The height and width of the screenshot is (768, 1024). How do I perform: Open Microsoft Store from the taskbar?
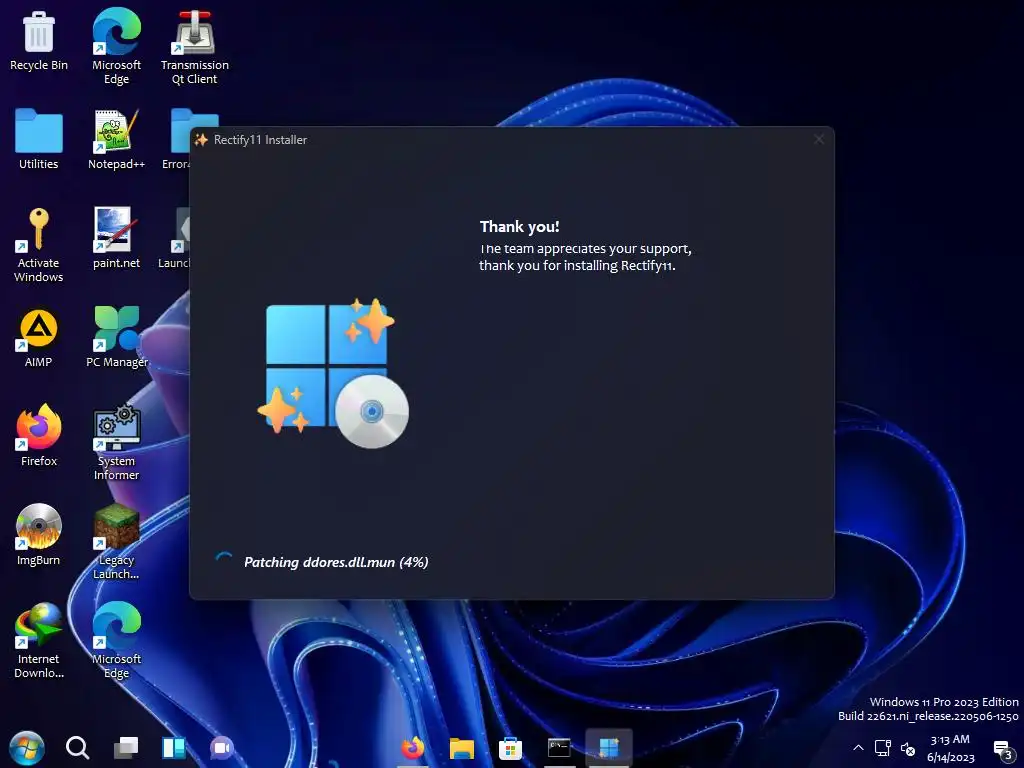pos(510,748)
